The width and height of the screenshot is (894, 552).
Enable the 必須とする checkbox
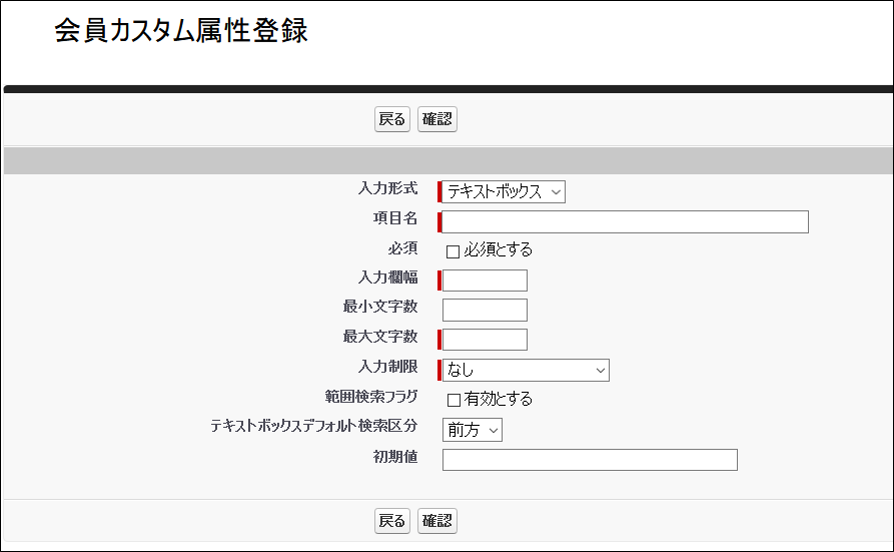pyautogui.click(x=453, y=251)
